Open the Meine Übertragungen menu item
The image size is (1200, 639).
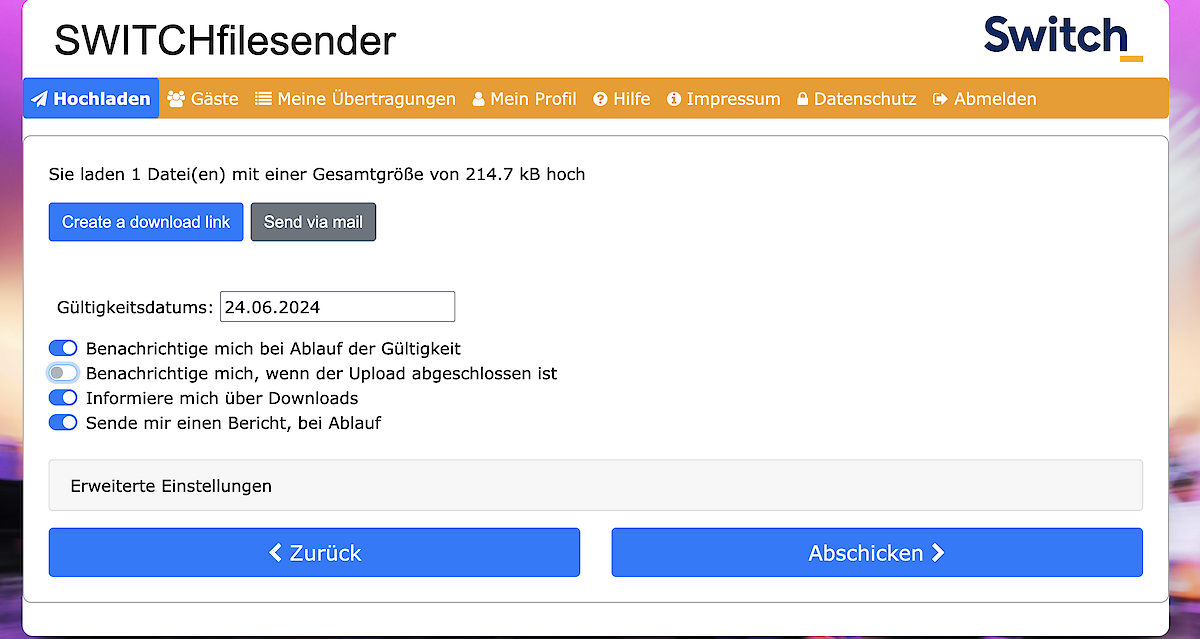(x=366, y=99)
